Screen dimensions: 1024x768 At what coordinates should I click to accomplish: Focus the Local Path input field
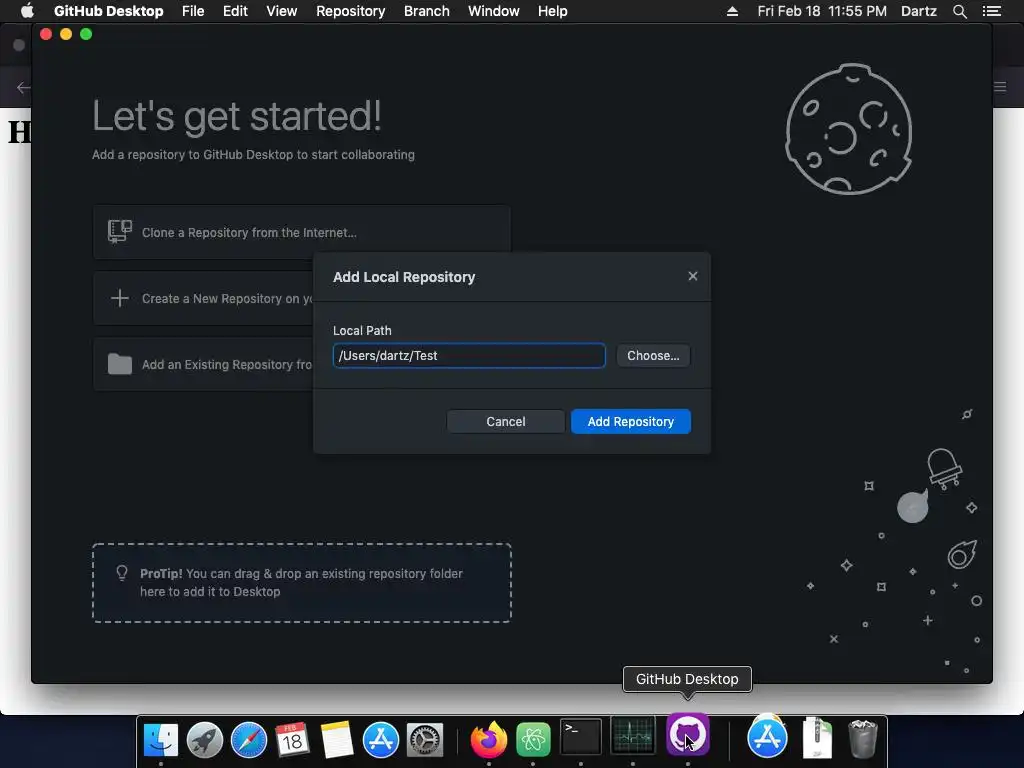(x=469, y=355)
